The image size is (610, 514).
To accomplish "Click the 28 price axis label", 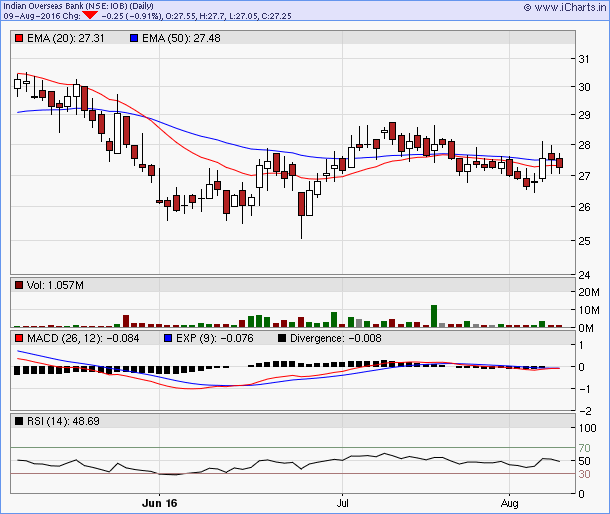I will 584,145.
